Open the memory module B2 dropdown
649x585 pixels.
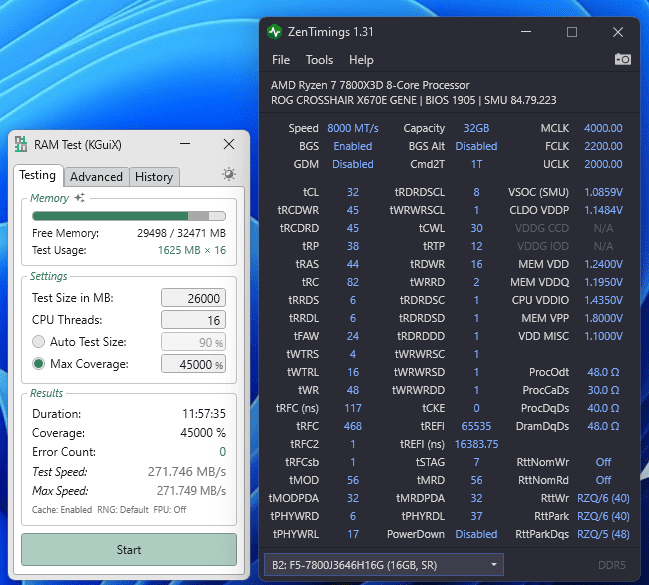(384, 565)
